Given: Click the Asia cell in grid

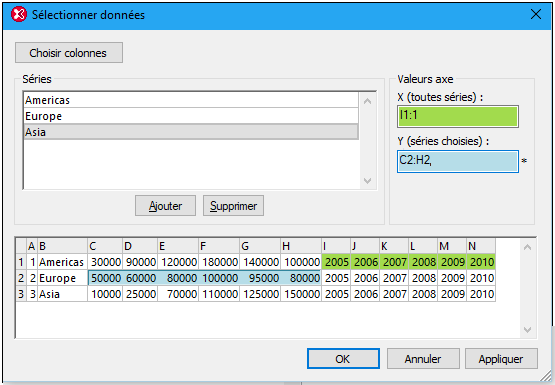Looking at the screenshot, I should 62,294.
